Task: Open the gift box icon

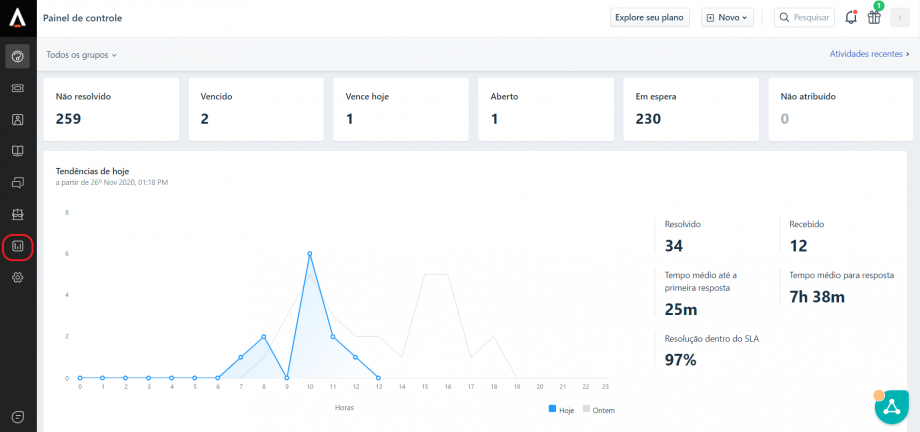Action: coord(874,18)
